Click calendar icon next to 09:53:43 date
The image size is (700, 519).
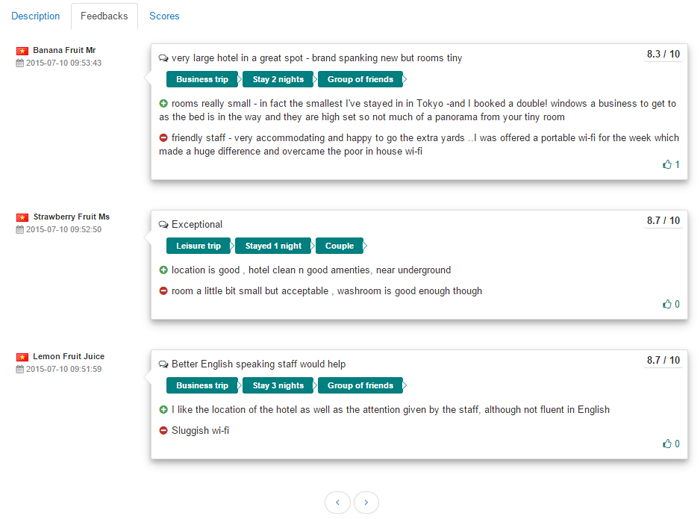click(x=20, y=63)
